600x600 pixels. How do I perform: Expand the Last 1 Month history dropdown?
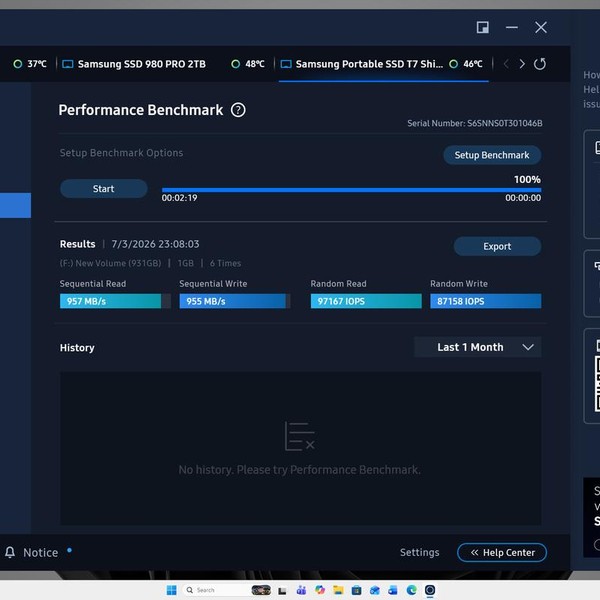click(478, 347)
